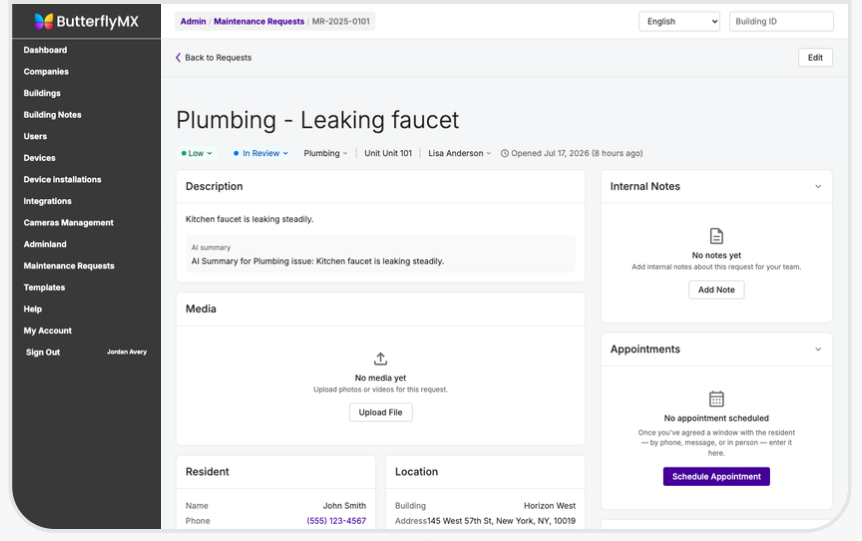This screenshot has width=862, height=541.
Task: Click the calendar icon in Appointments
Action: point(716,399)
